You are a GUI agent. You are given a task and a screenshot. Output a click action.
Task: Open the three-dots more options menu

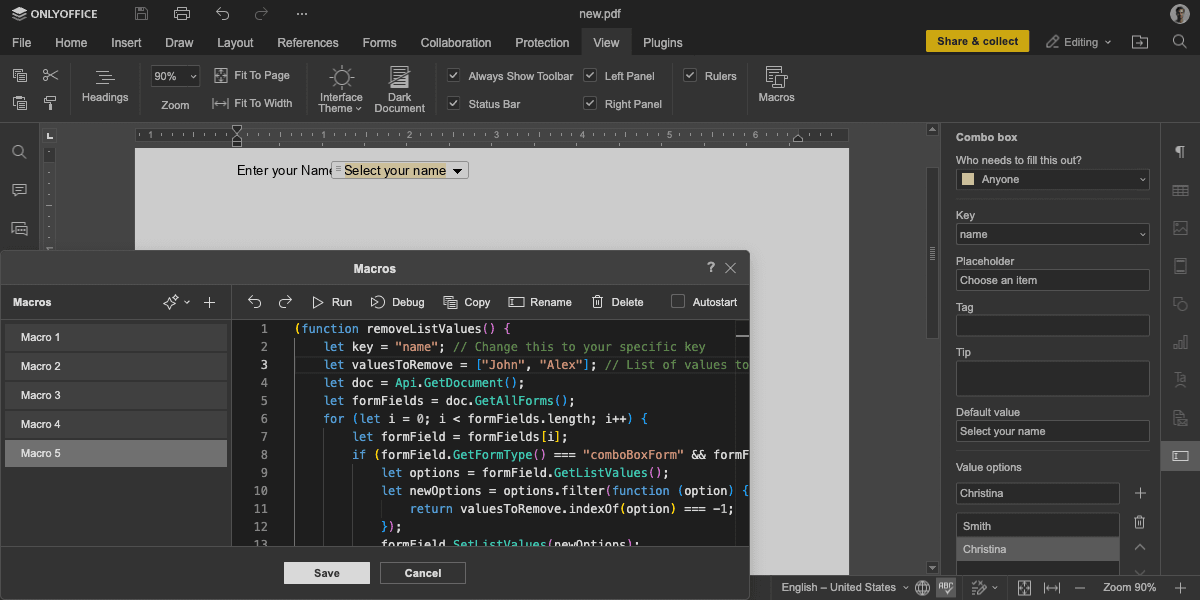pyautogui.click(x=302, y=14)
